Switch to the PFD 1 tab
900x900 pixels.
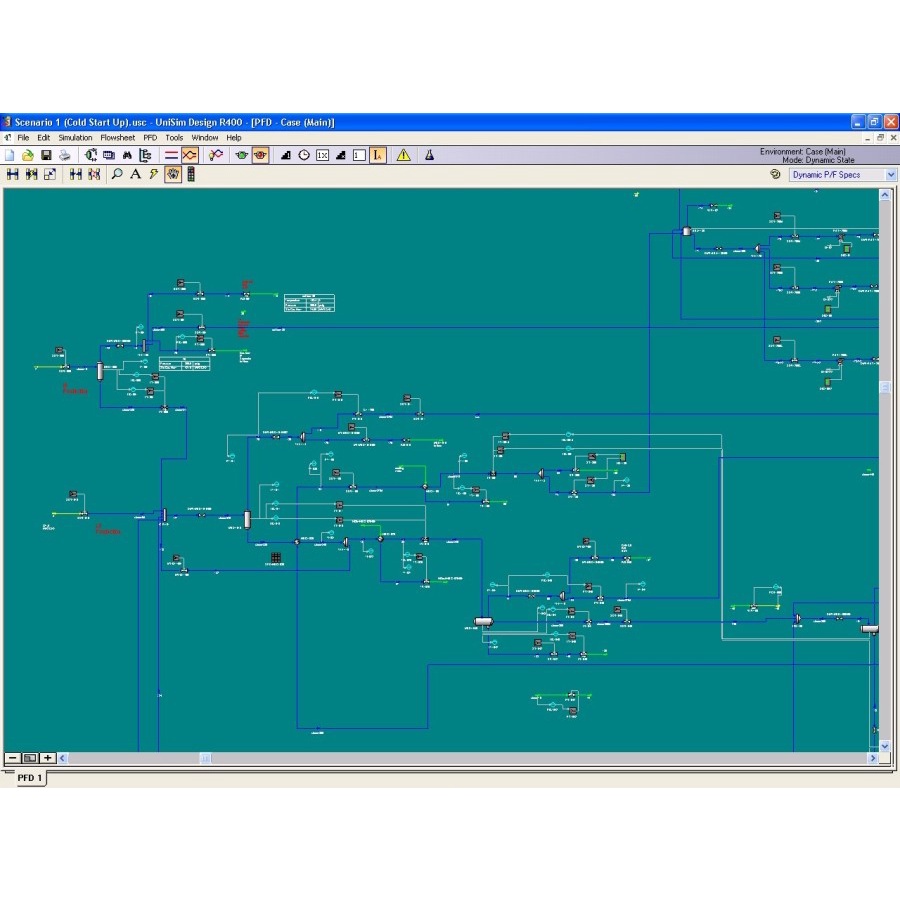pyautogui.click(x=30, y=778)
